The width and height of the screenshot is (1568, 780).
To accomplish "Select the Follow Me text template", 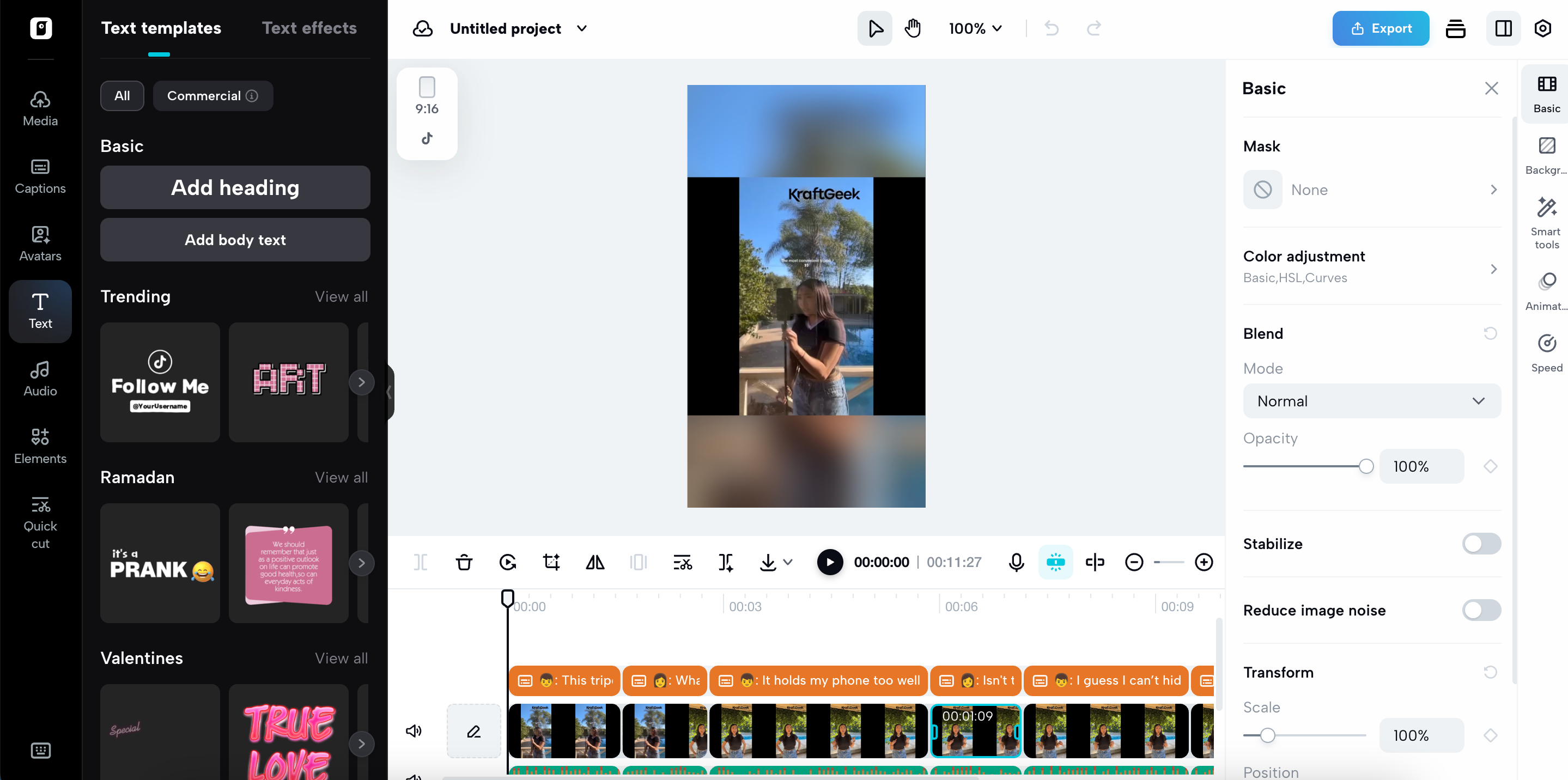I will pos(160,382).
